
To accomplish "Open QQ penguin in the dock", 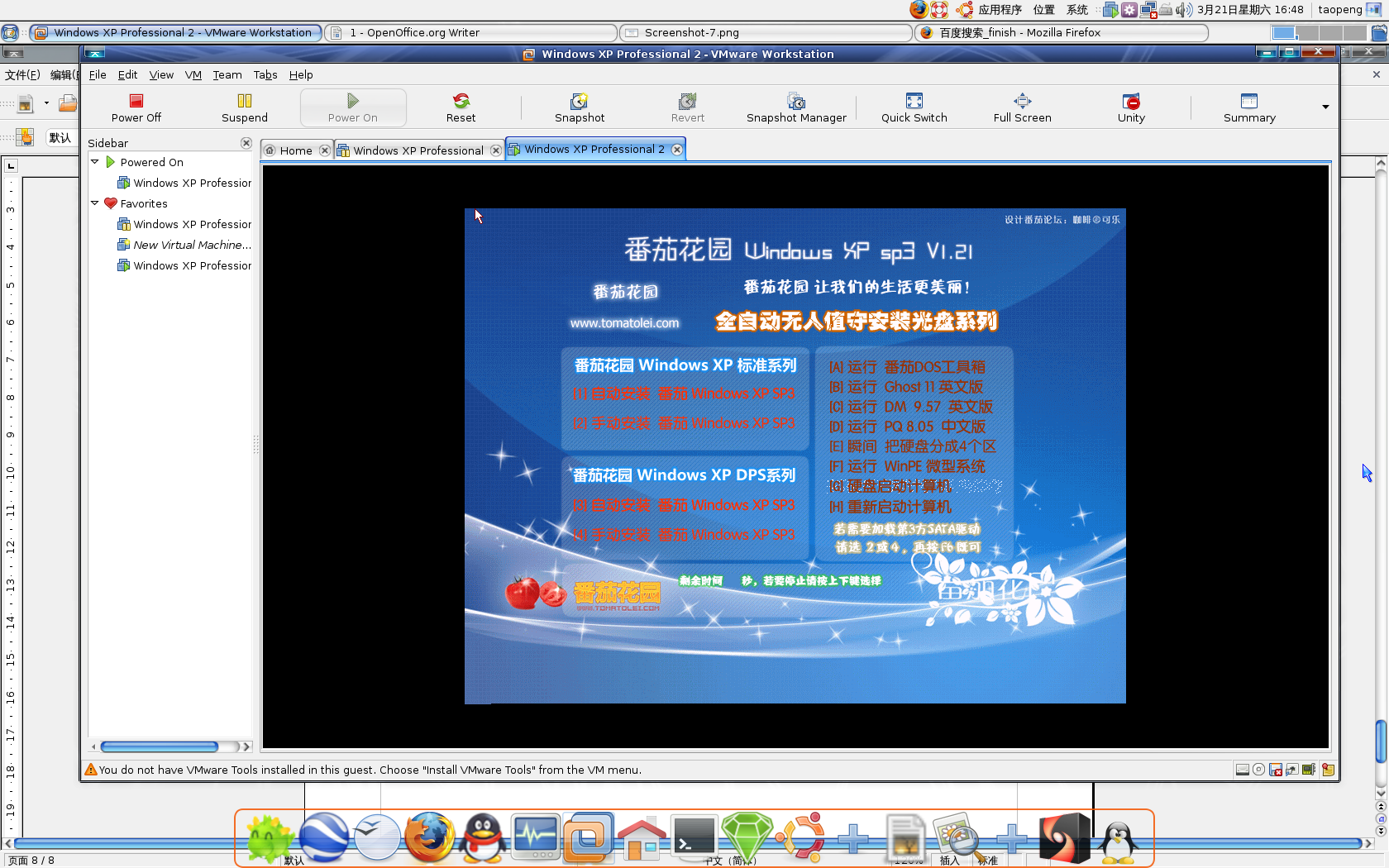I will click(483, 837).
